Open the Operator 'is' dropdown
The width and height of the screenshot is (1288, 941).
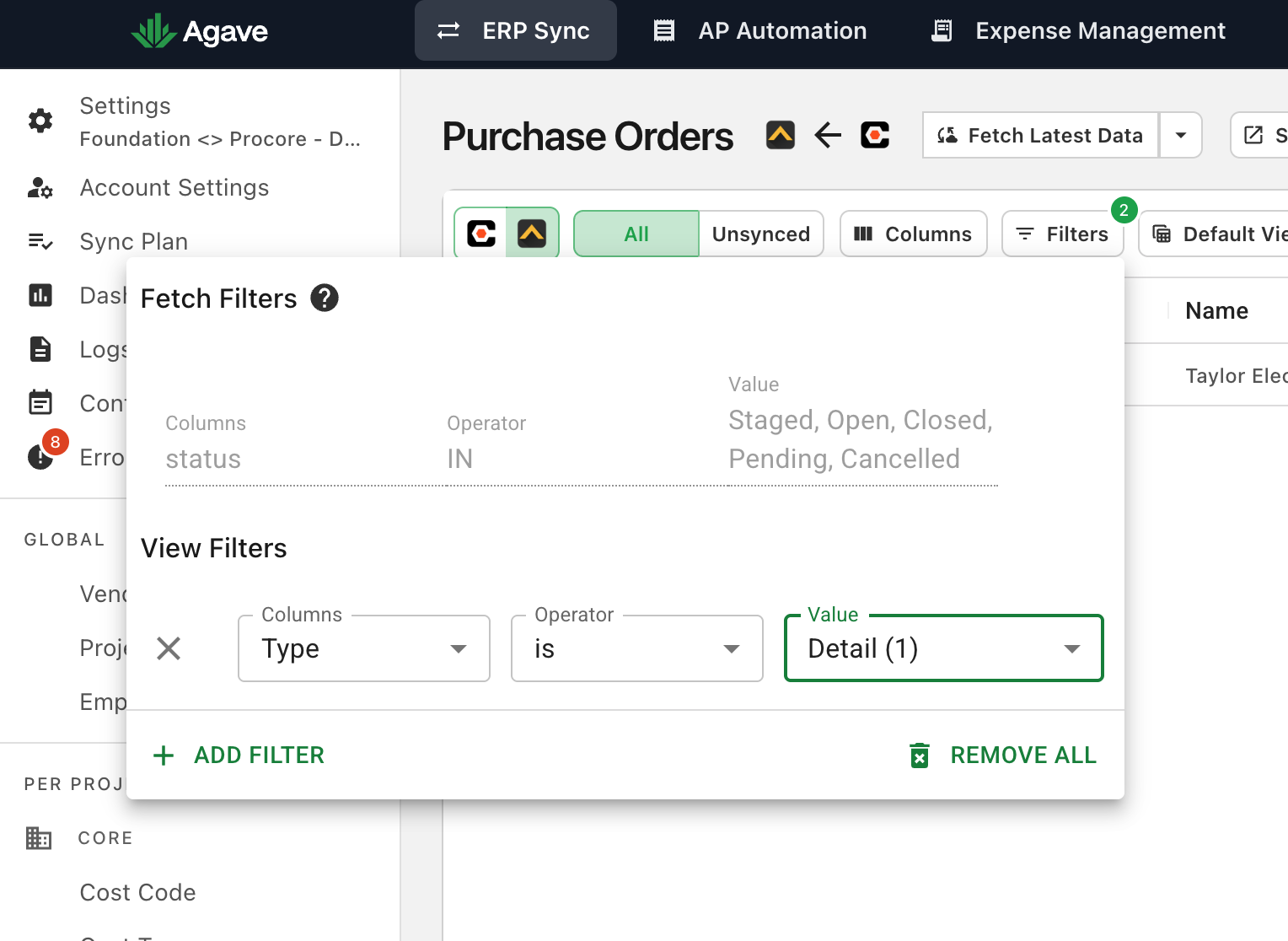(637, 648)
